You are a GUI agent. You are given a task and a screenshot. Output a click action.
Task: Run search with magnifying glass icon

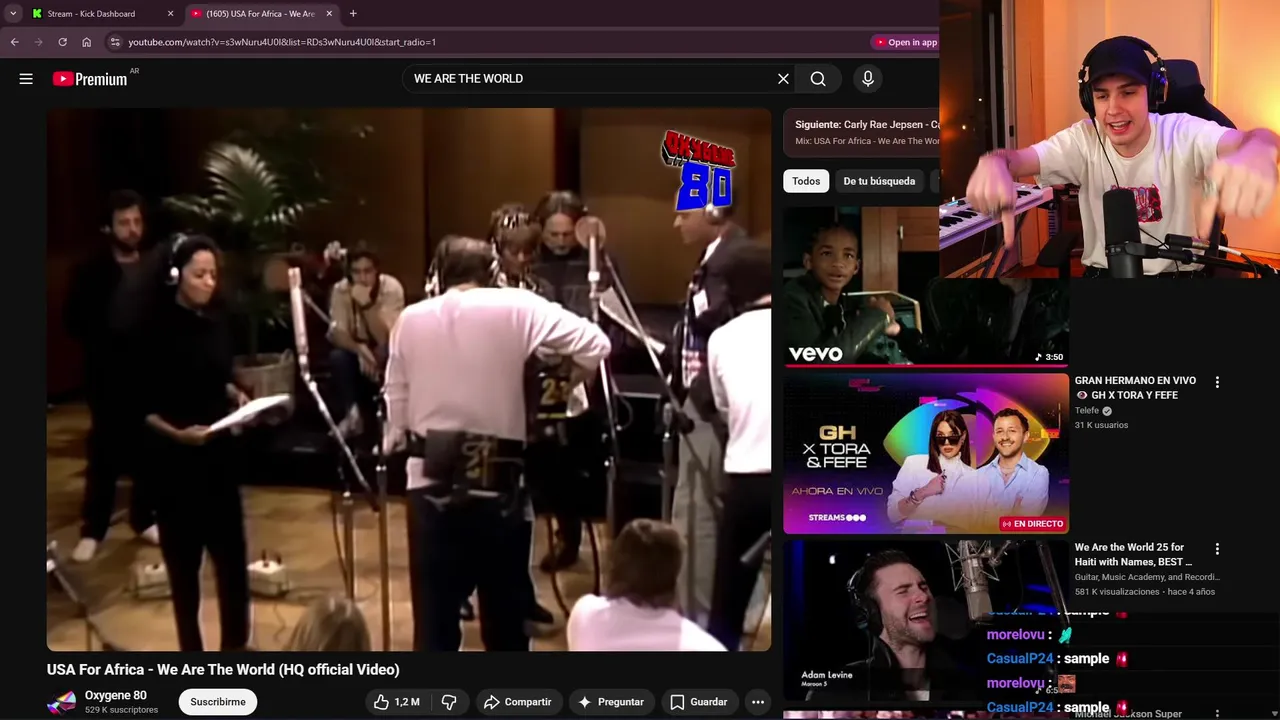[x=818, y=79]
